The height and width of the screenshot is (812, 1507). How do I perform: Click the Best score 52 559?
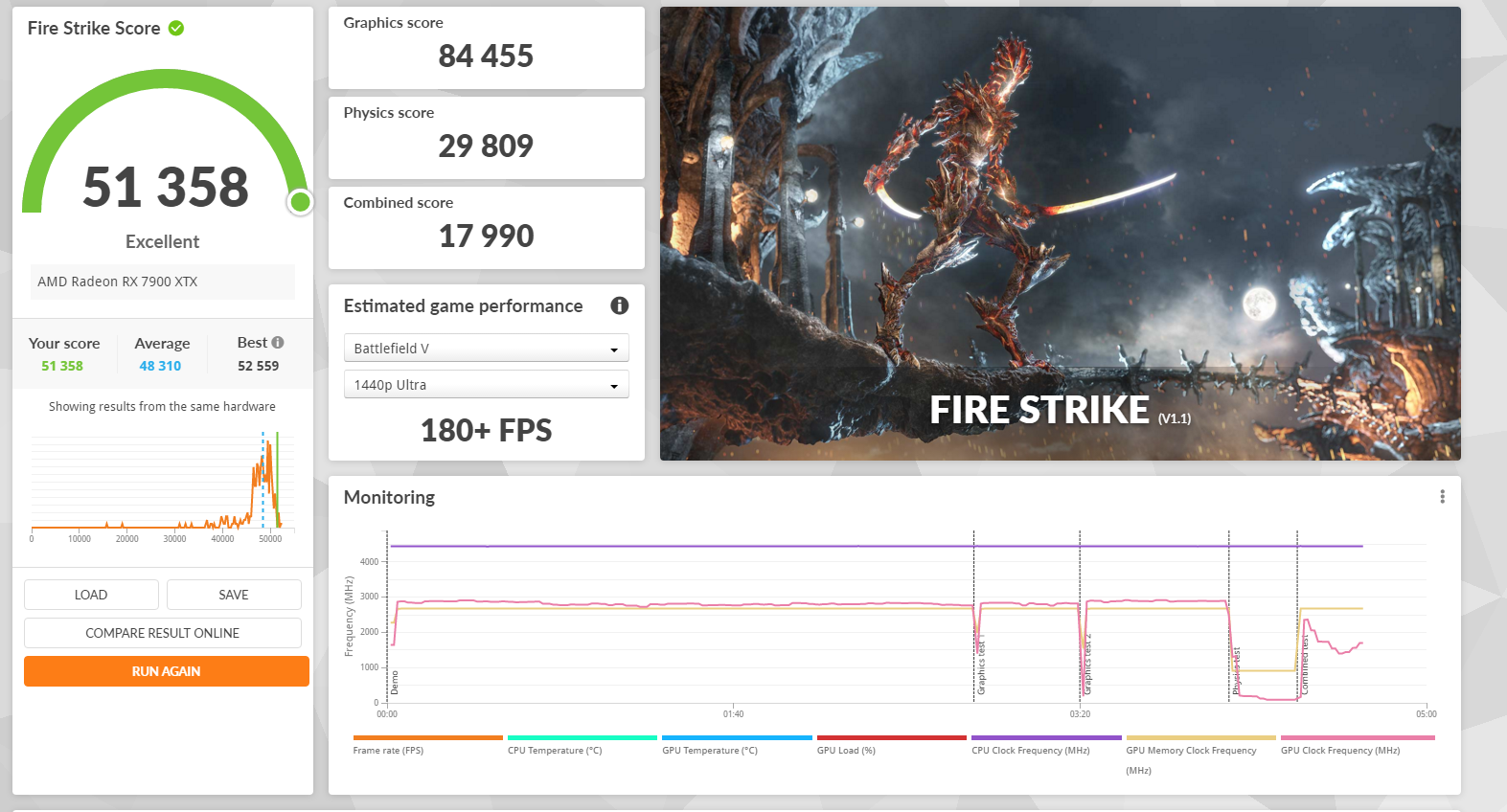click(x=259, y=366)
